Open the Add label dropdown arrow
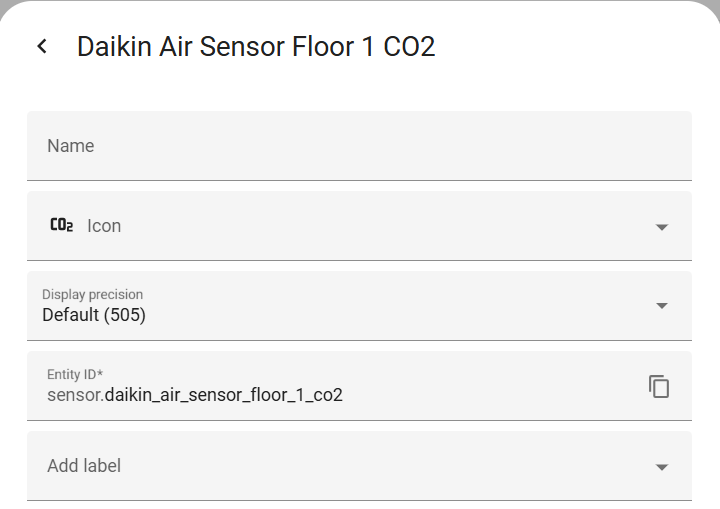720x509 pixels. pos(662,467)
